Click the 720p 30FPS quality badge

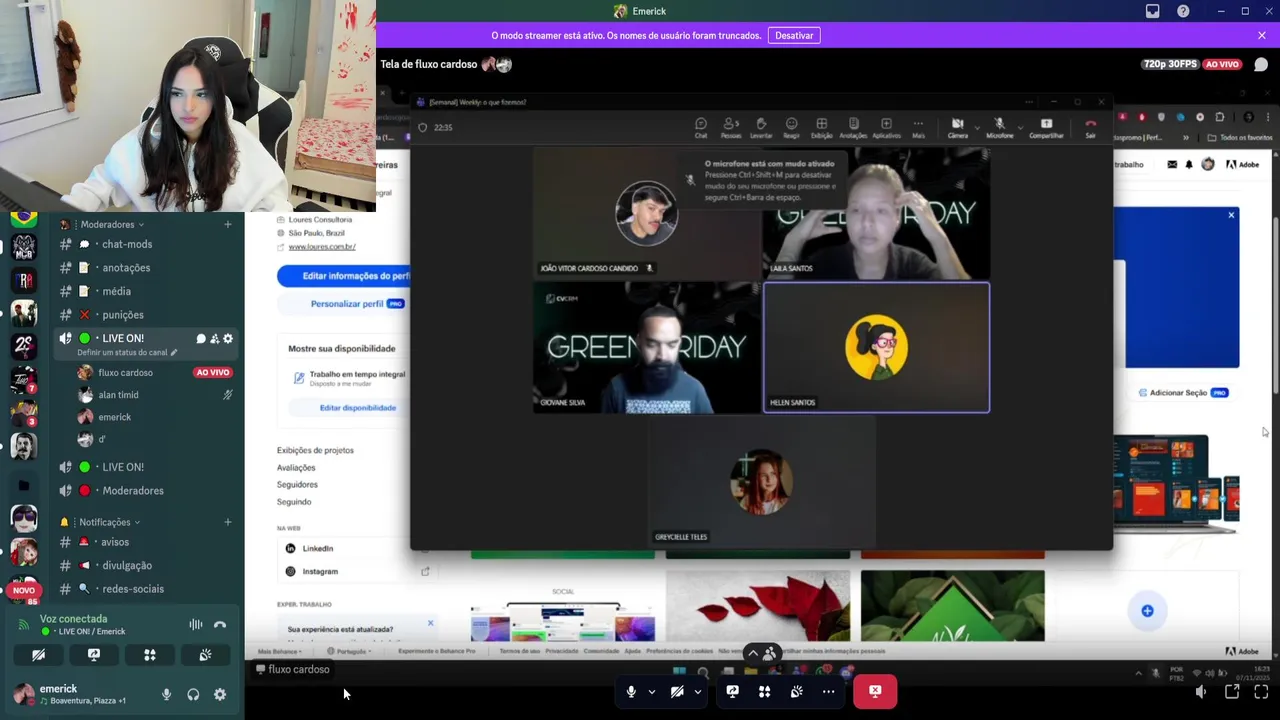[1170, 64]
